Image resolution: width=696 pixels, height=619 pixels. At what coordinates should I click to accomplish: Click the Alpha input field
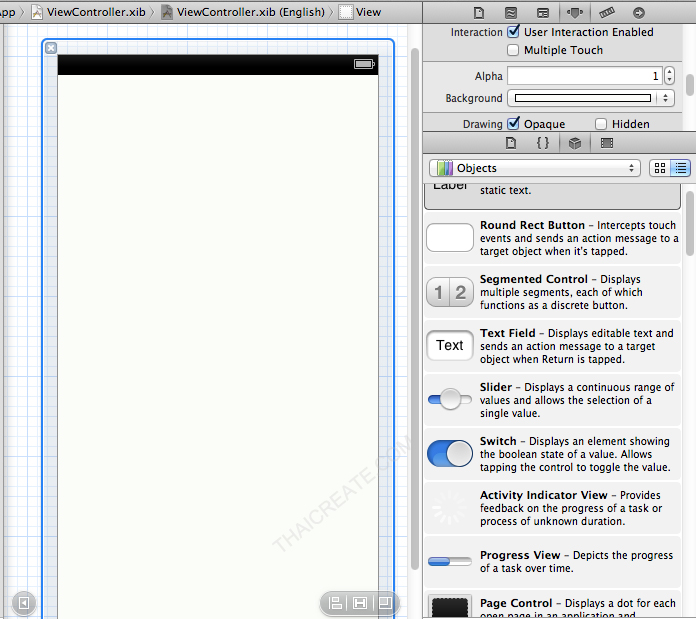[585, 76]
